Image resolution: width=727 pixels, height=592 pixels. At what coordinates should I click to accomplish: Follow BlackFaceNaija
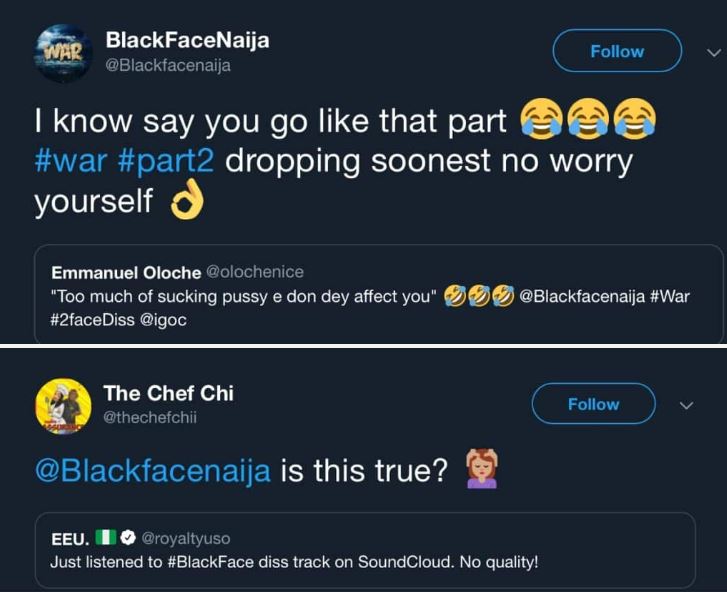[617, 51]
